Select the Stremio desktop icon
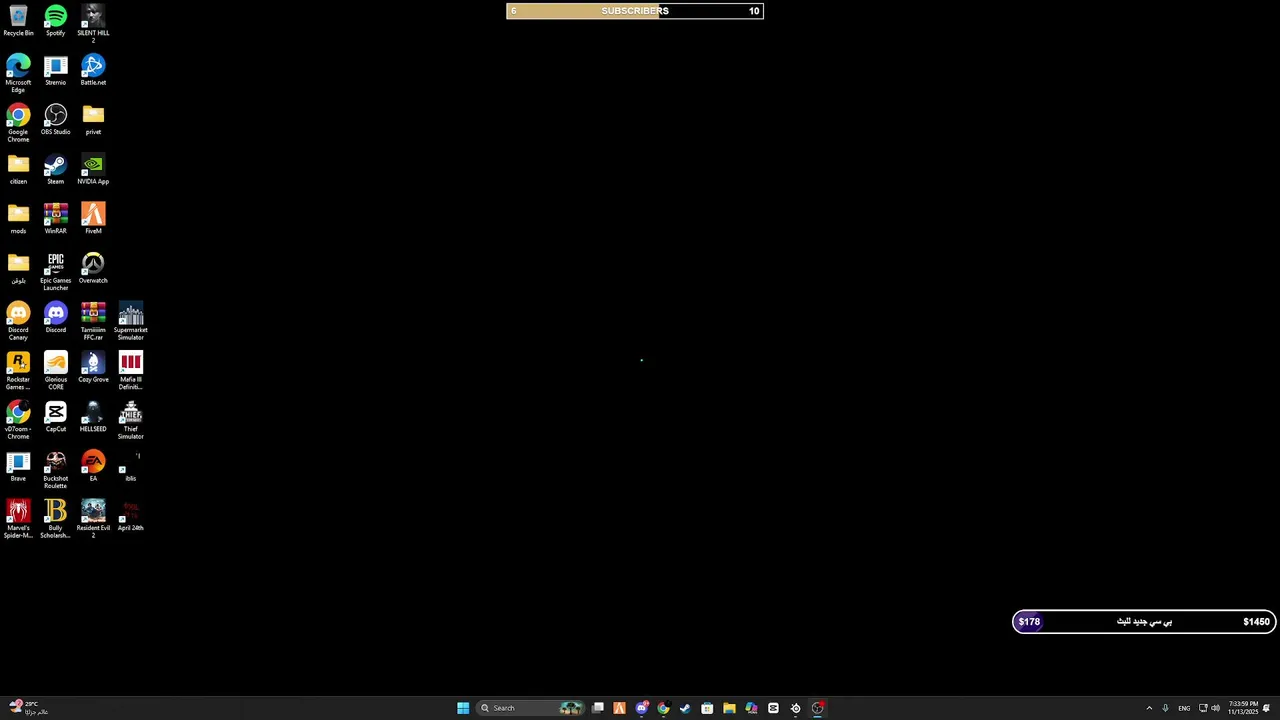 (55, 71)
